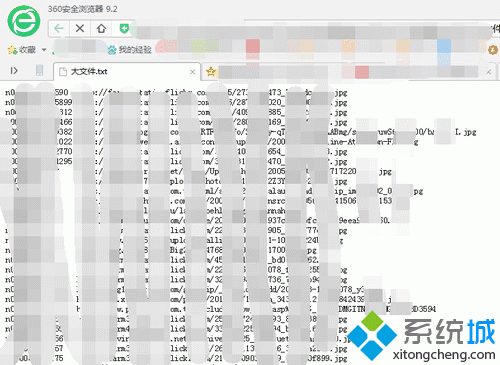Close the second browser tab
This screenshot has height=365, width=500.
point(489,72)
